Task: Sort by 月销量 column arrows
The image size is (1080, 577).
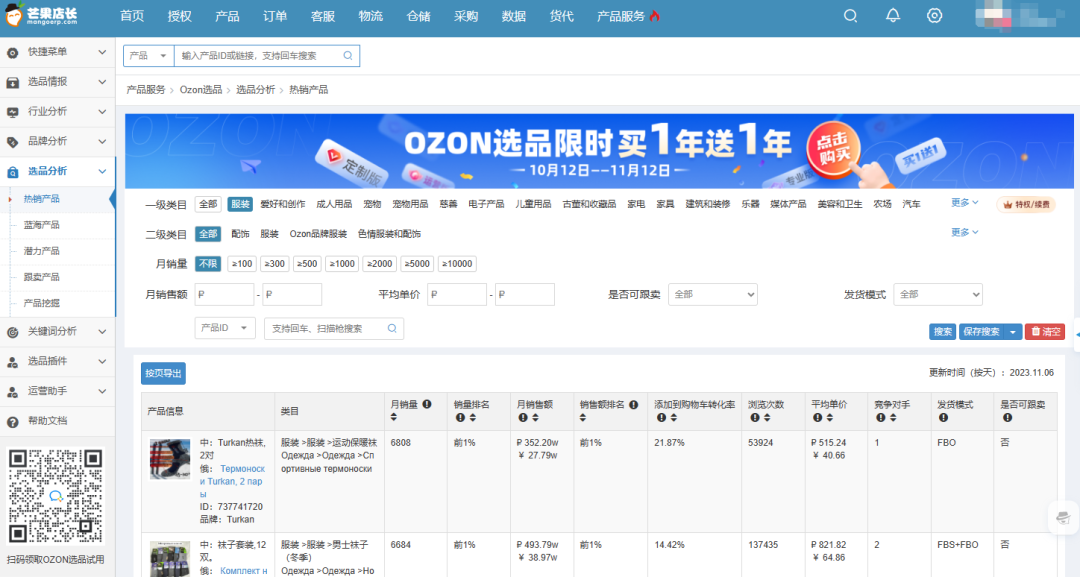Action: [394, 417]
